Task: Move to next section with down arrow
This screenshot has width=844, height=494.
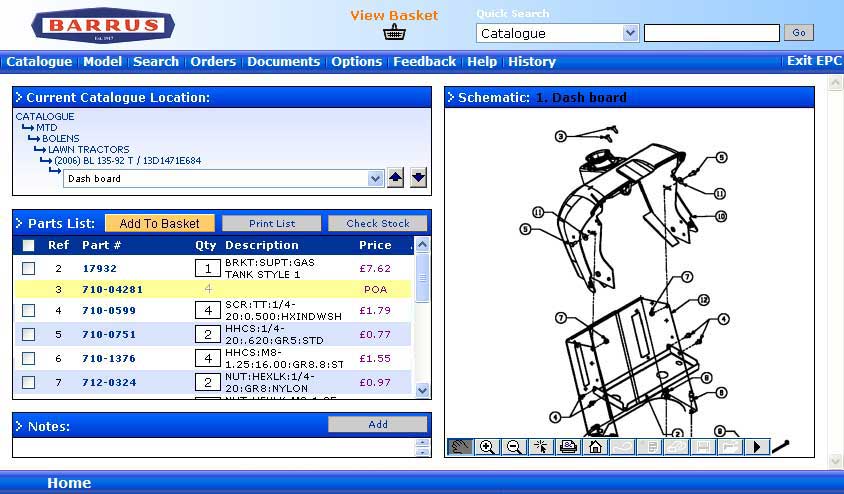Action: click(418, 178)
